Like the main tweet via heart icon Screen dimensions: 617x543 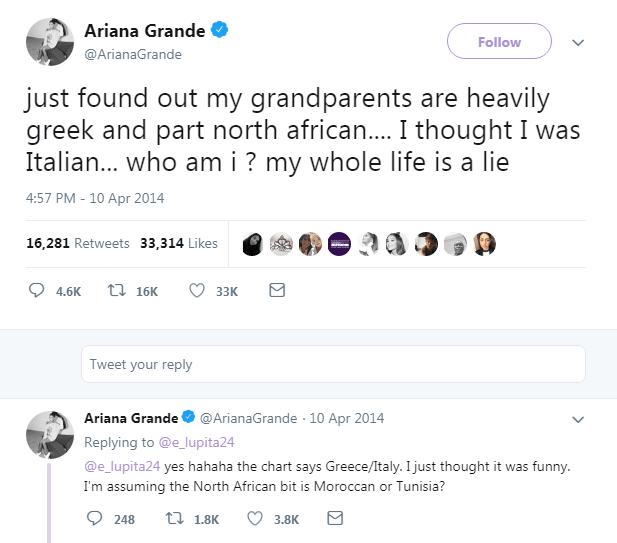tap(196, 291)
